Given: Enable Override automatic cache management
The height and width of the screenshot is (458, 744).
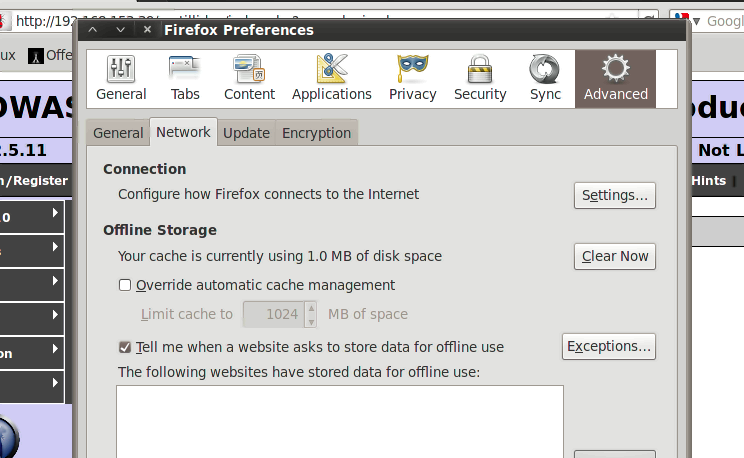Looking at the screenshot, I should click(125, 285).
